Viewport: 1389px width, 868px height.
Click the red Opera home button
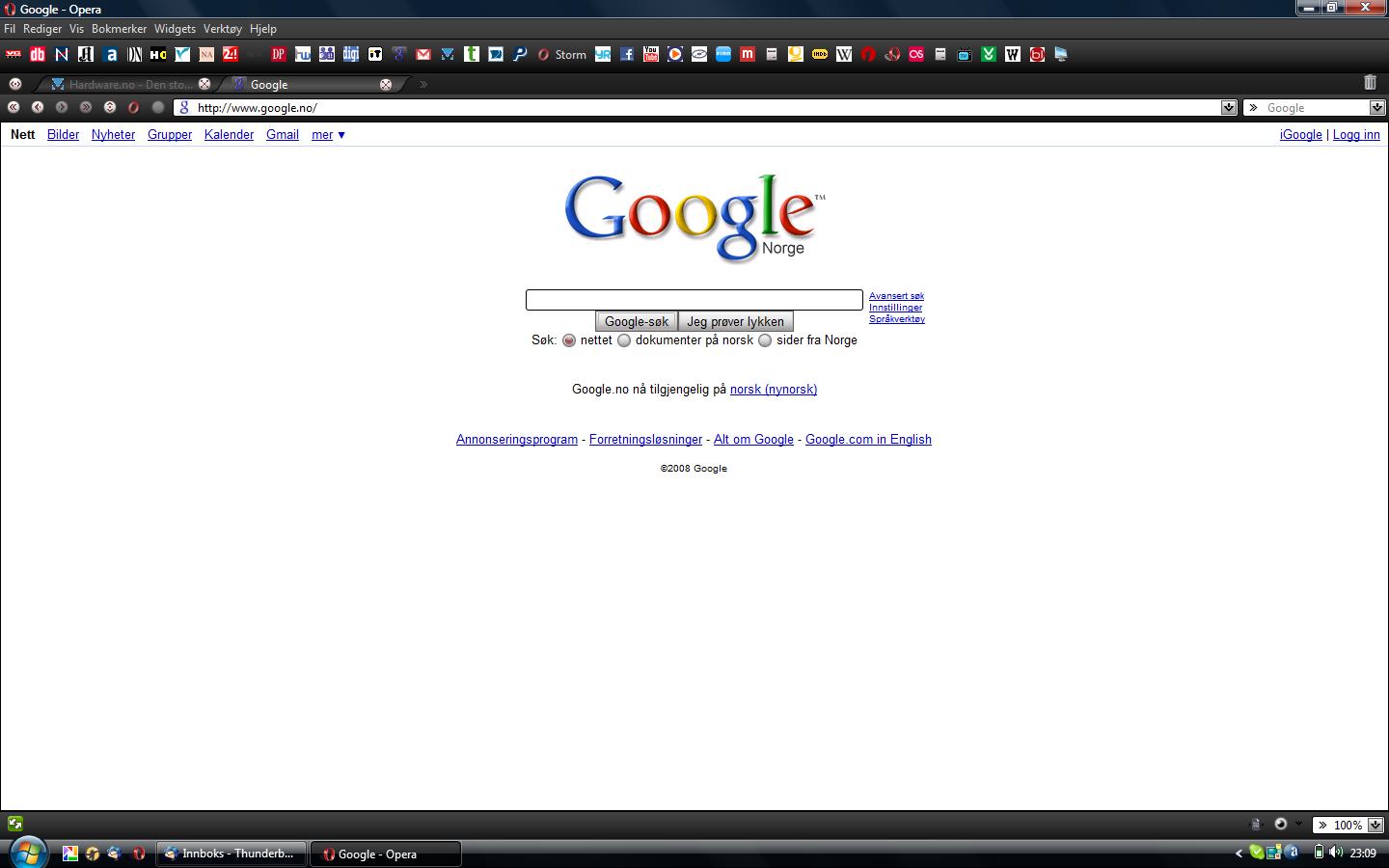[134, 107]
